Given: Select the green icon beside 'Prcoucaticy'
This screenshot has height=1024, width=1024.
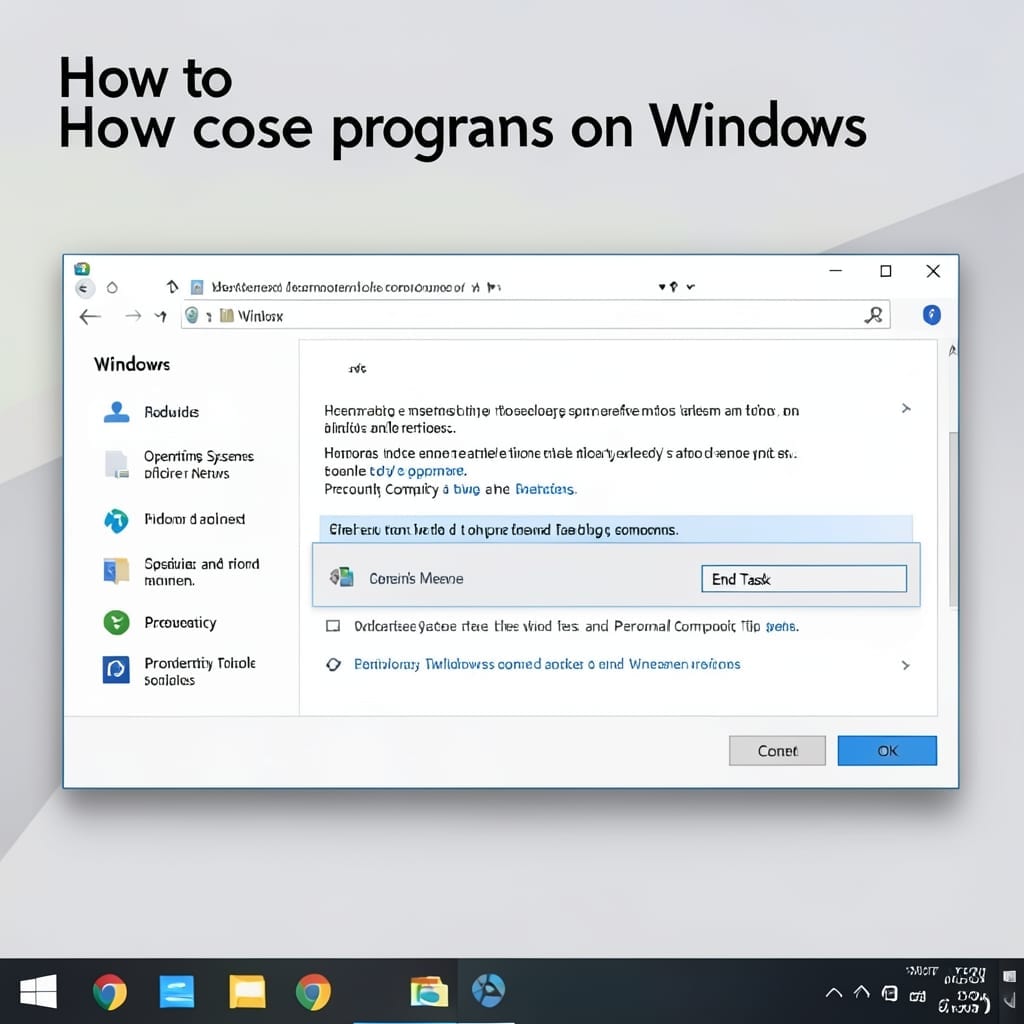Looking at the screenshot, I should tap(116, 622).
